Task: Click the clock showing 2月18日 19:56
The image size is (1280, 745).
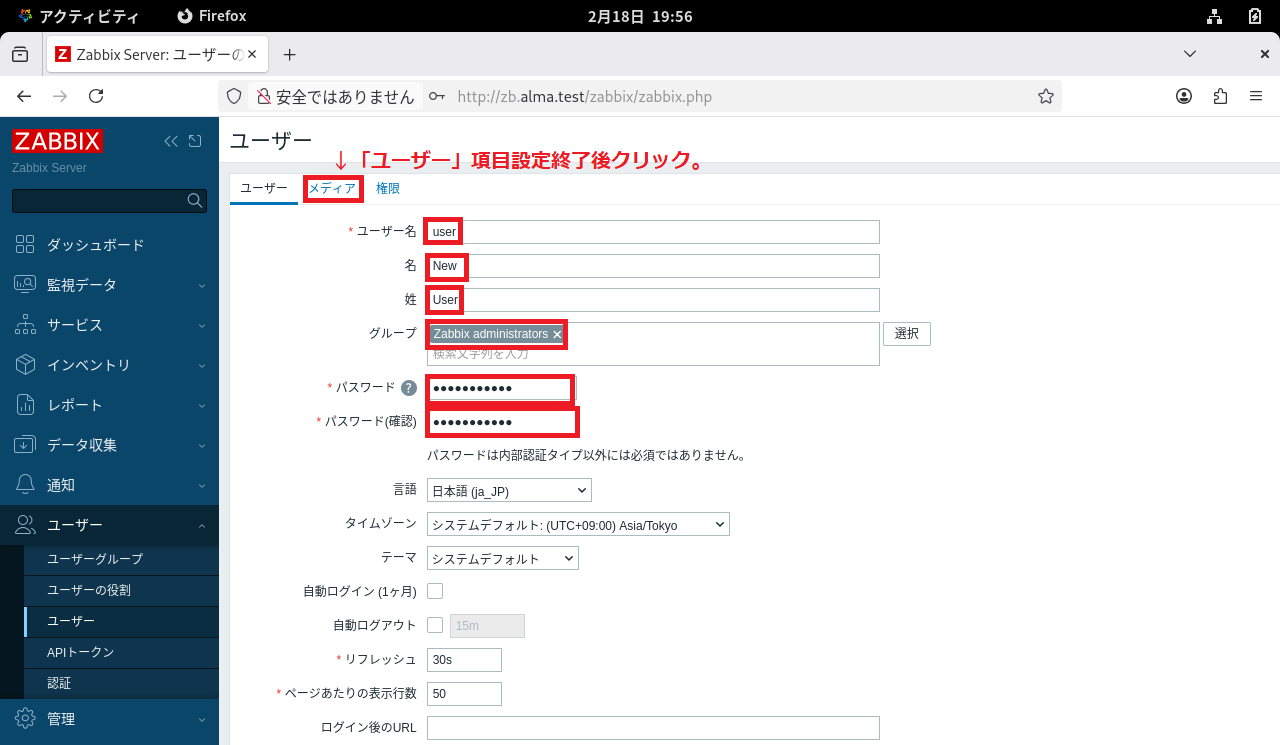Action: 640,16
